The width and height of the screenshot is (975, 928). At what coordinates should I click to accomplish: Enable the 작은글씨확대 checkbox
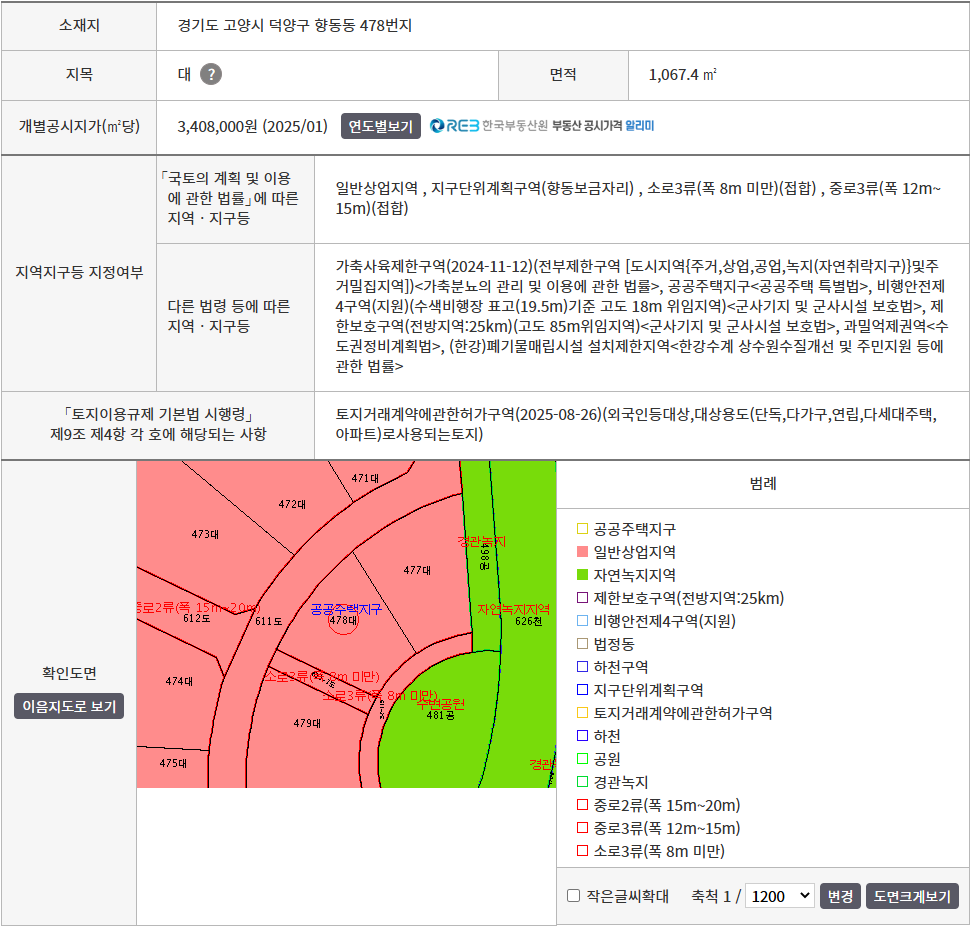tap(573, 896)
